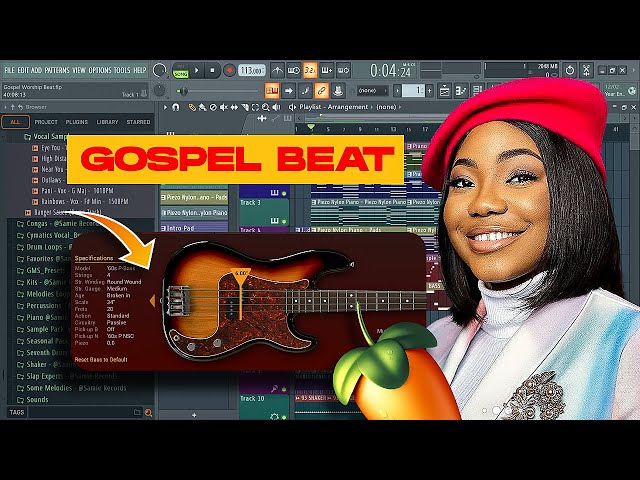640x480 pixels.
Task: Click the orange keyboard icon in the toolbar
Action: [x=272, y=91]
